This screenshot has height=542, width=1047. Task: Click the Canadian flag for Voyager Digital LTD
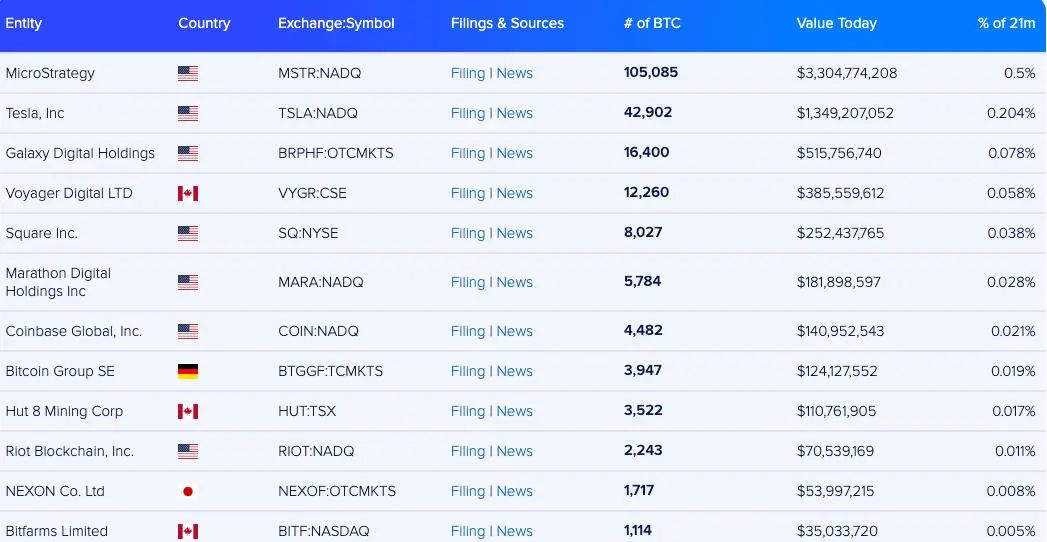pos(188,194)
